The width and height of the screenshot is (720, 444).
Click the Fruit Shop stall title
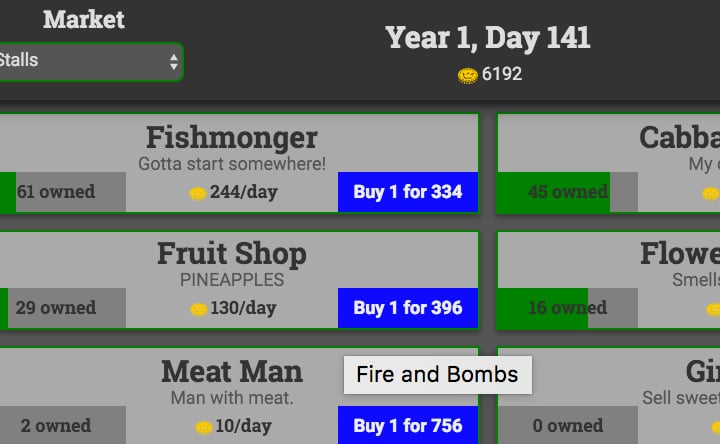pyautogui.click(x=232, y=254)
